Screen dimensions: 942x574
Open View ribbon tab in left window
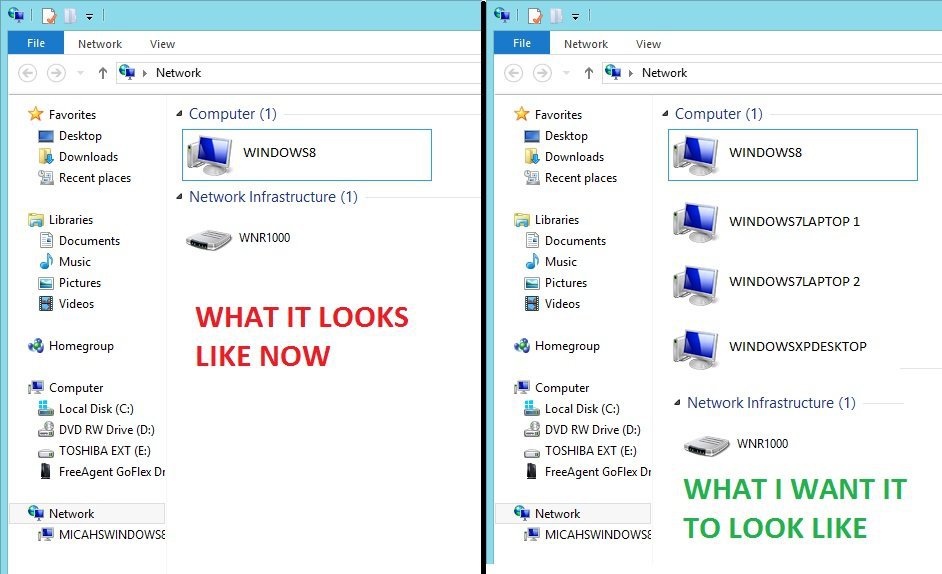coord(162,44)
